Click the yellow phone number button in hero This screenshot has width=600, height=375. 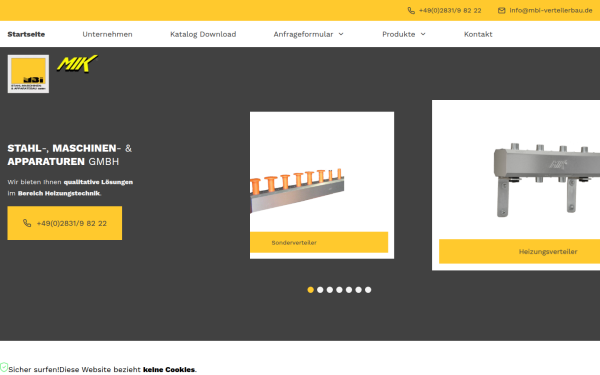click(x=65, y=223)
